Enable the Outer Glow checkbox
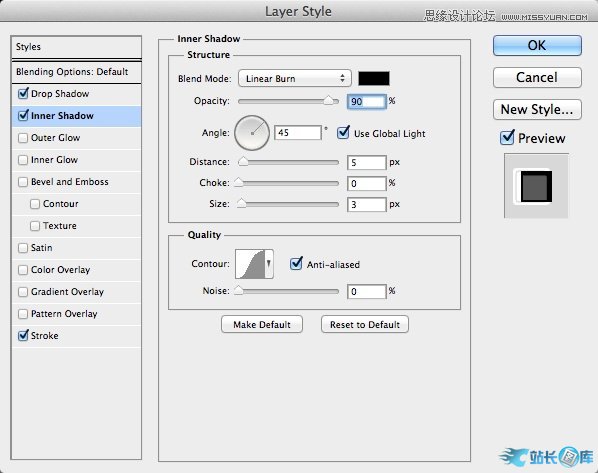 click(23, 138)
